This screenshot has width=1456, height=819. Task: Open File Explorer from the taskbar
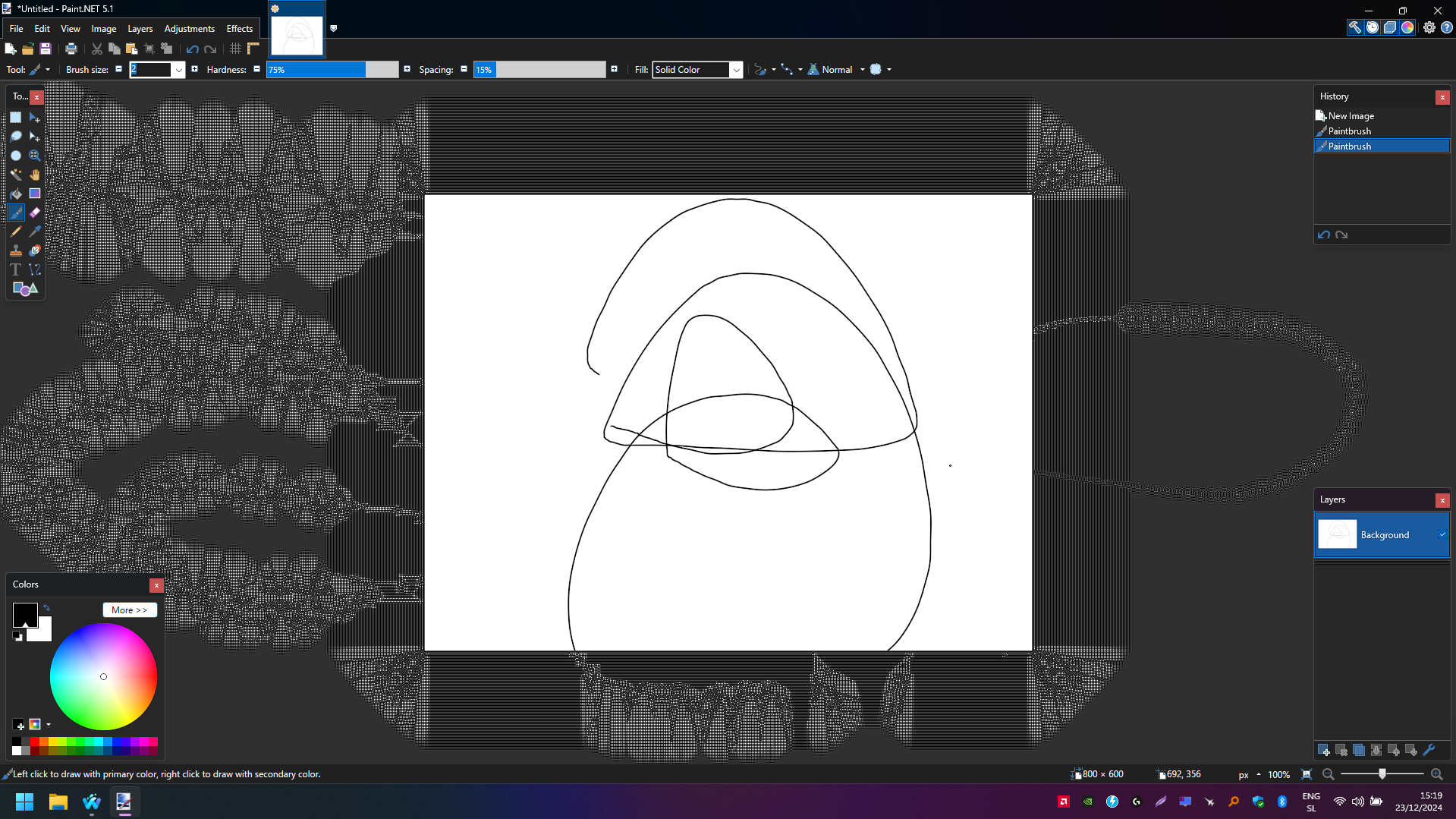pos(58,802)
